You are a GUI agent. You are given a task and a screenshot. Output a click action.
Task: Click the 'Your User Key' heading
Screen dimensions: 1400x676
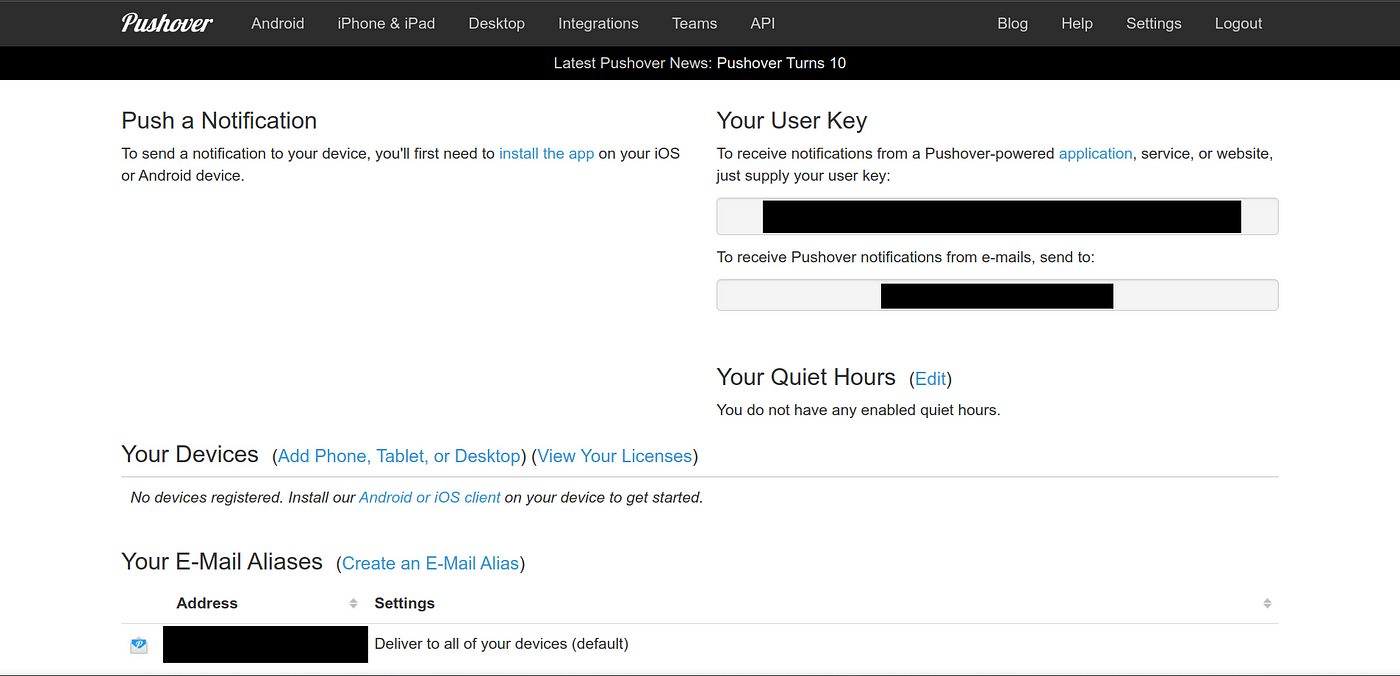coord(792,121)
